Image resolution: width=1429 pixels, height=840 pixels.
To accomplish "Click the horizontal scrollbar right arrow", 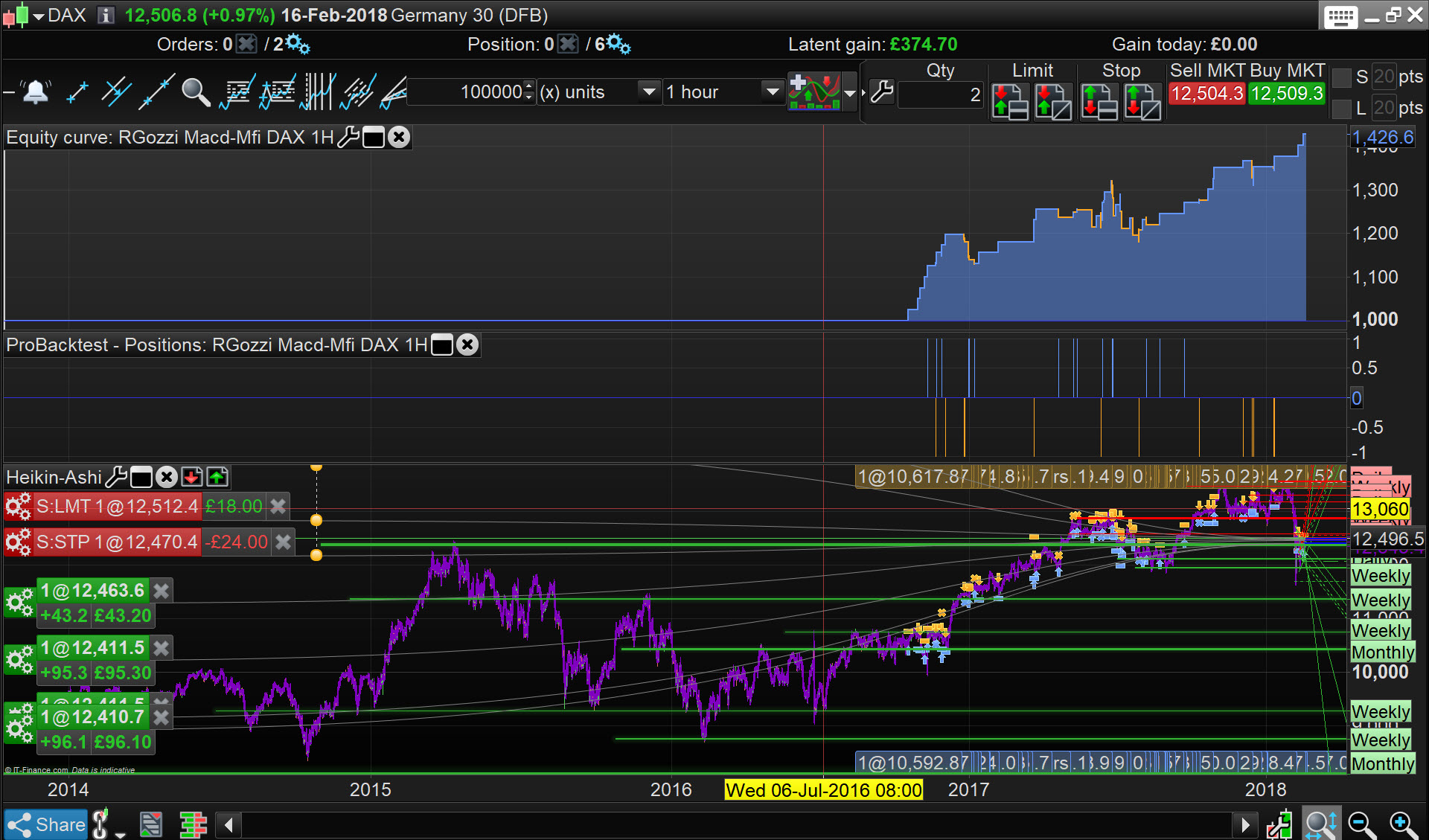I will coord(1245,824).
